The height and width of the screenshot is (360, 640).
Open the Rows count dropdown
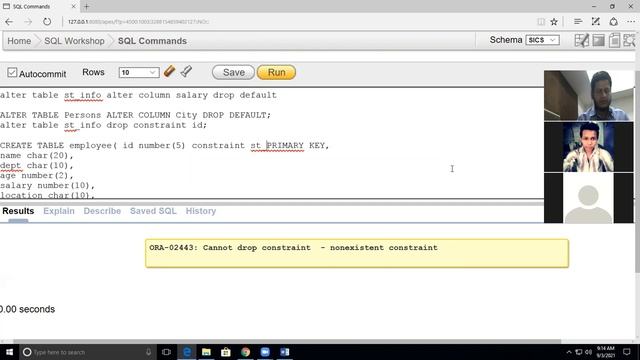coord(139,72)
